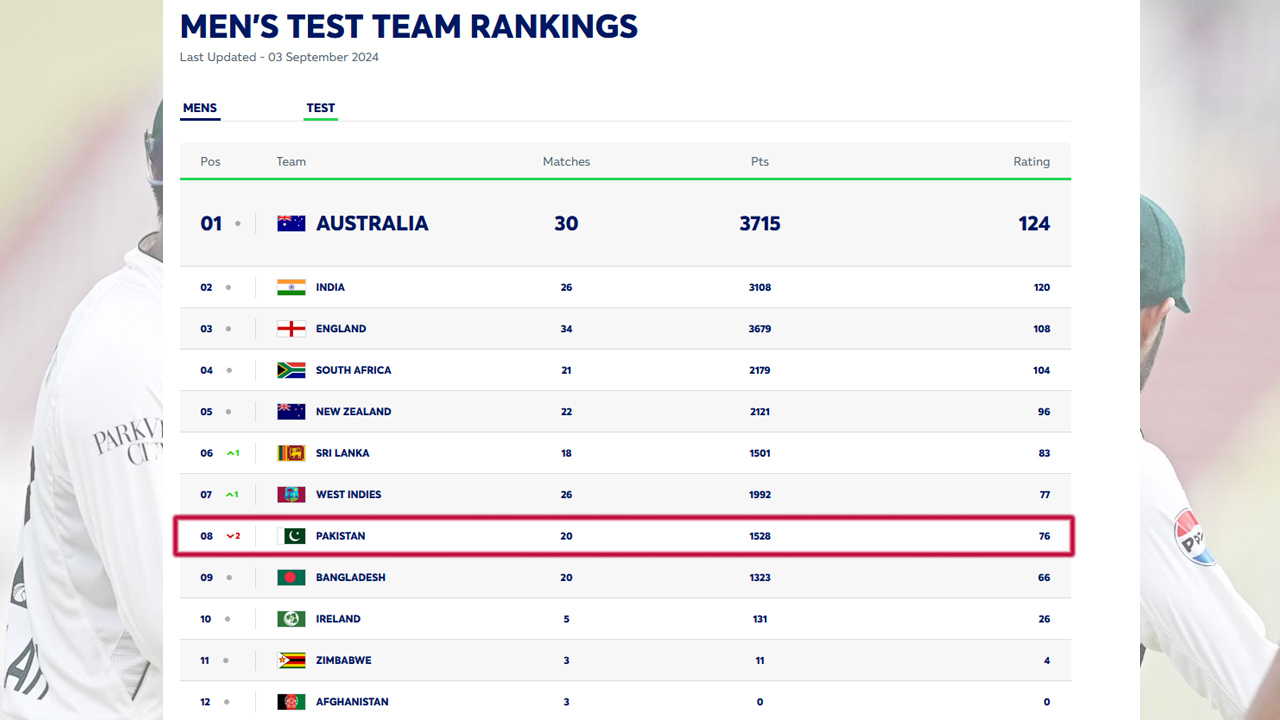Click the England flag icon

(x=291, y=329)
